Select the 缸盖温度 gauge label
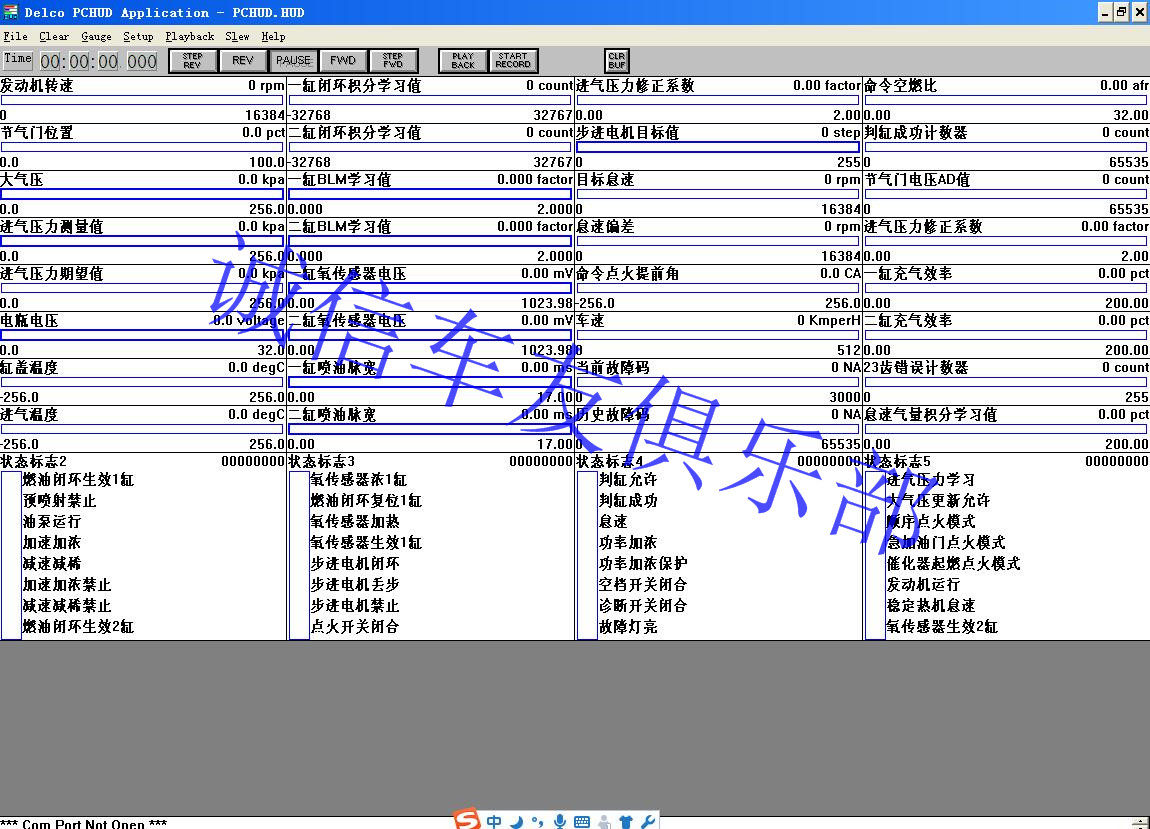The width and height of the screenshot is (1150, 829). pyautogui.click(x=29, y=368)
